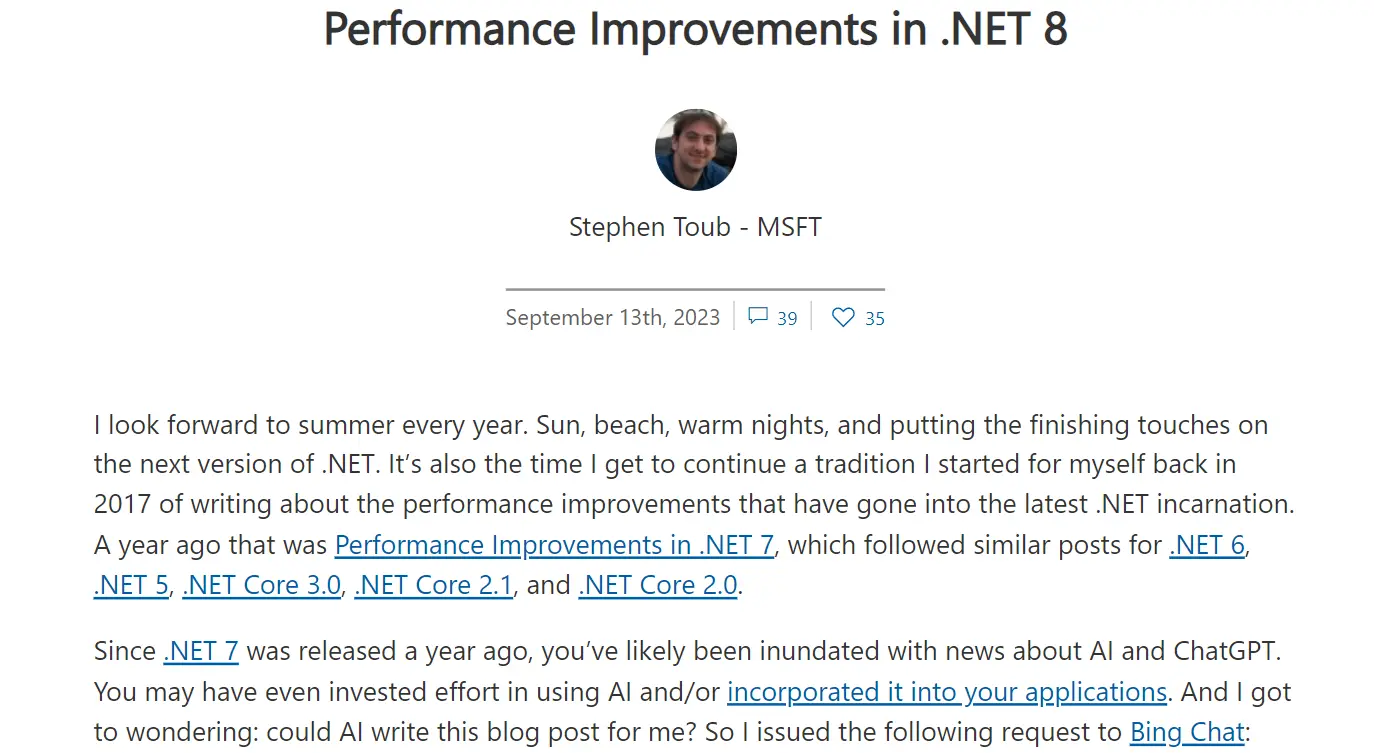
Task: Click the comment count number 39
Action: [787, 319]
